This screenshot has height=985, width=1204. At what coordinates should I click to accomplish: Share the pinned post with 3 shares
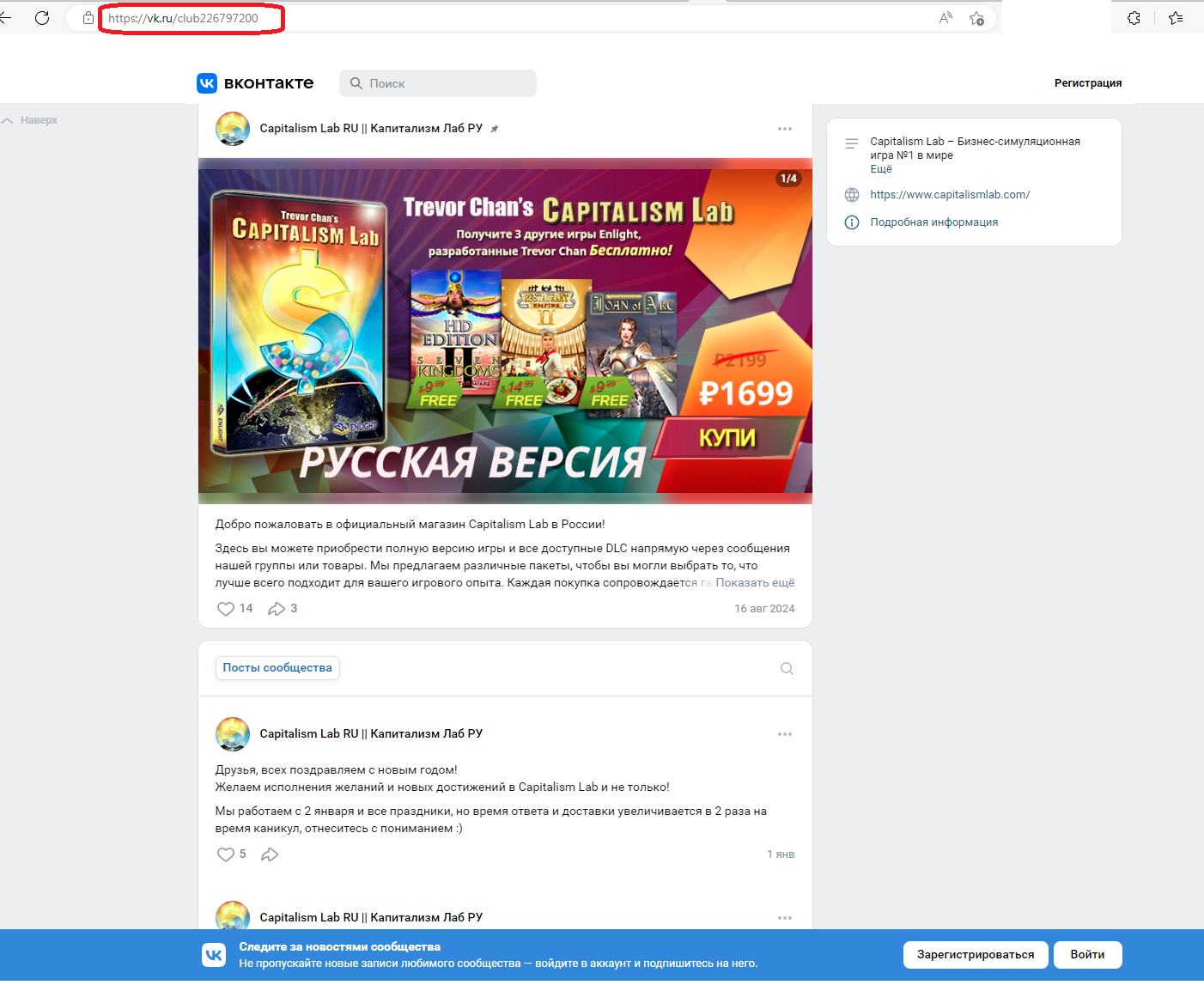click(x=276, y=609)
